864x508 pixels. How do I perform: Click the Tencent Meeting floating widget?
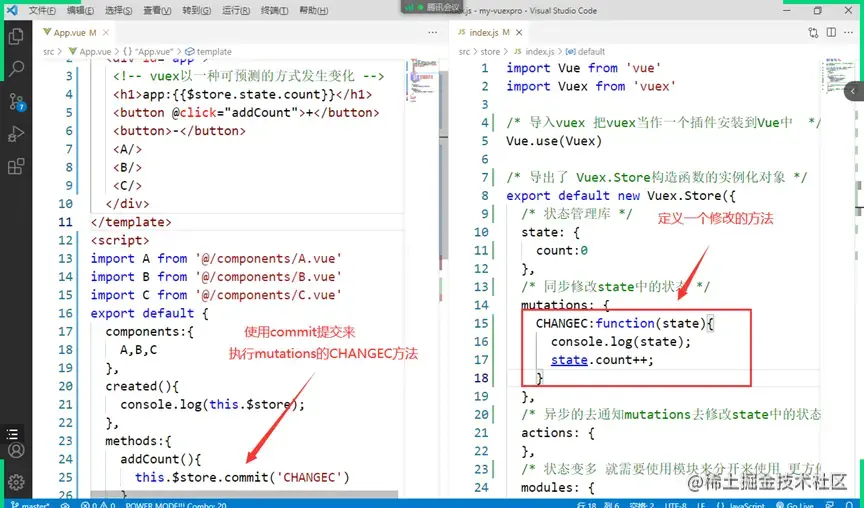(x=431, y=7)
